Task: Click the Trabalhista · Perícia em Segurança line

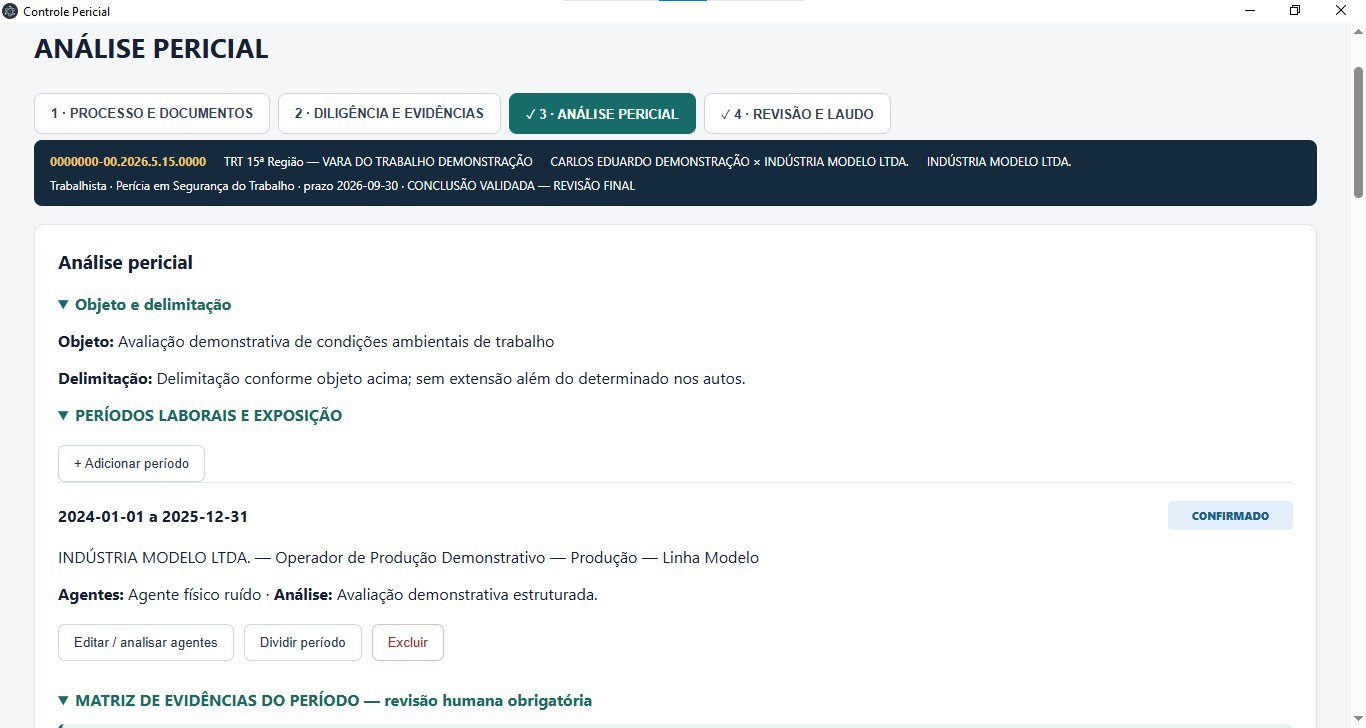Action: (x=342, y=186)
